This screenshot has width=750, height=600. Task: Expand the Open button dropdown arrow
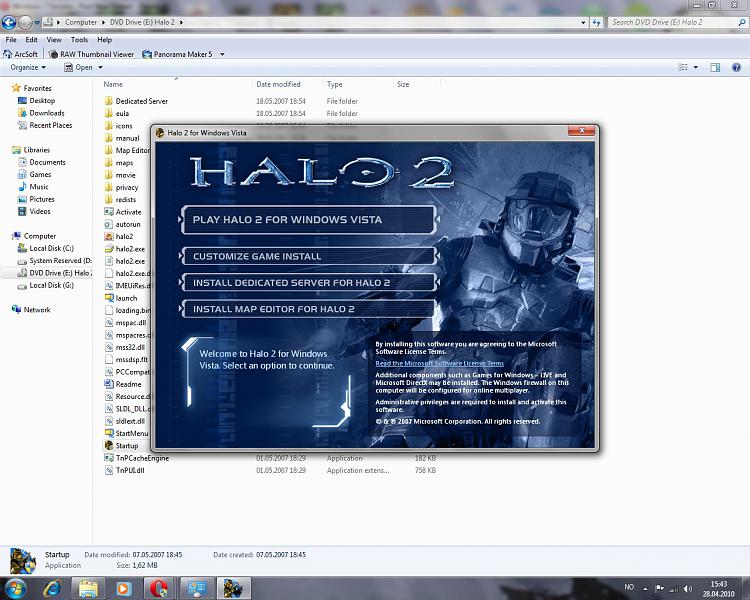100,67
